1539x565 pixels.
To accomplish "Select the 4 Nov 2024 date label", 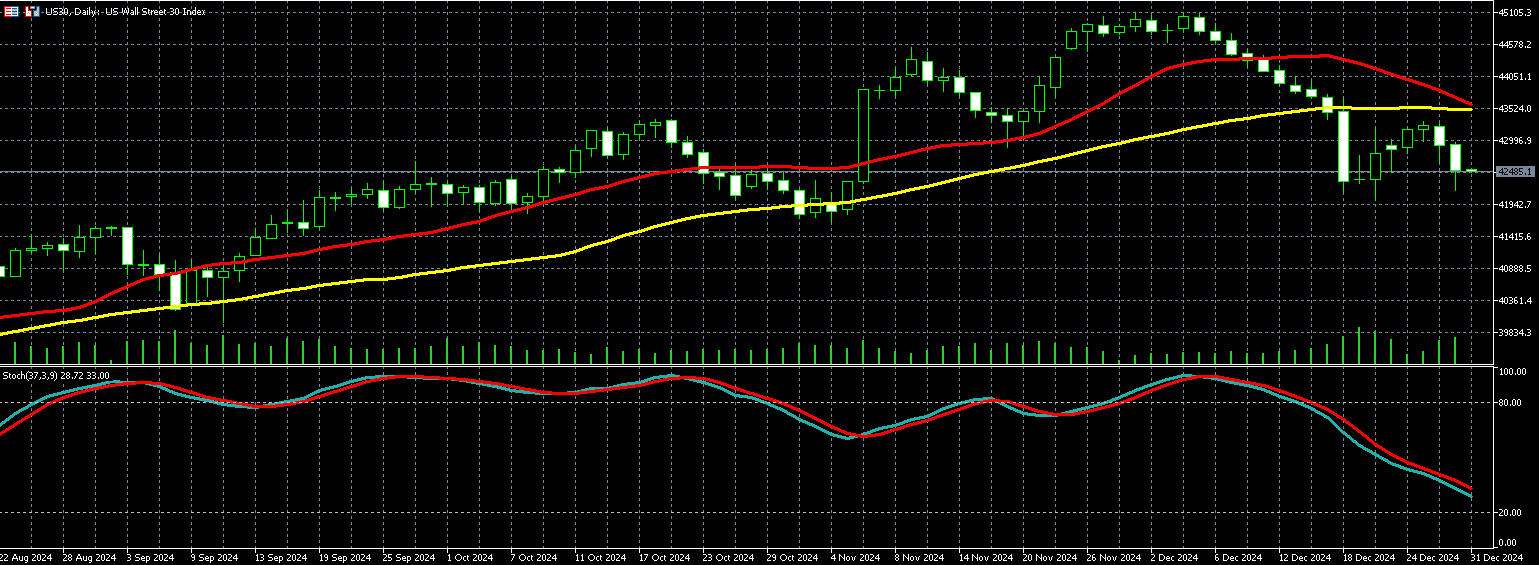I will click(855, 557).
